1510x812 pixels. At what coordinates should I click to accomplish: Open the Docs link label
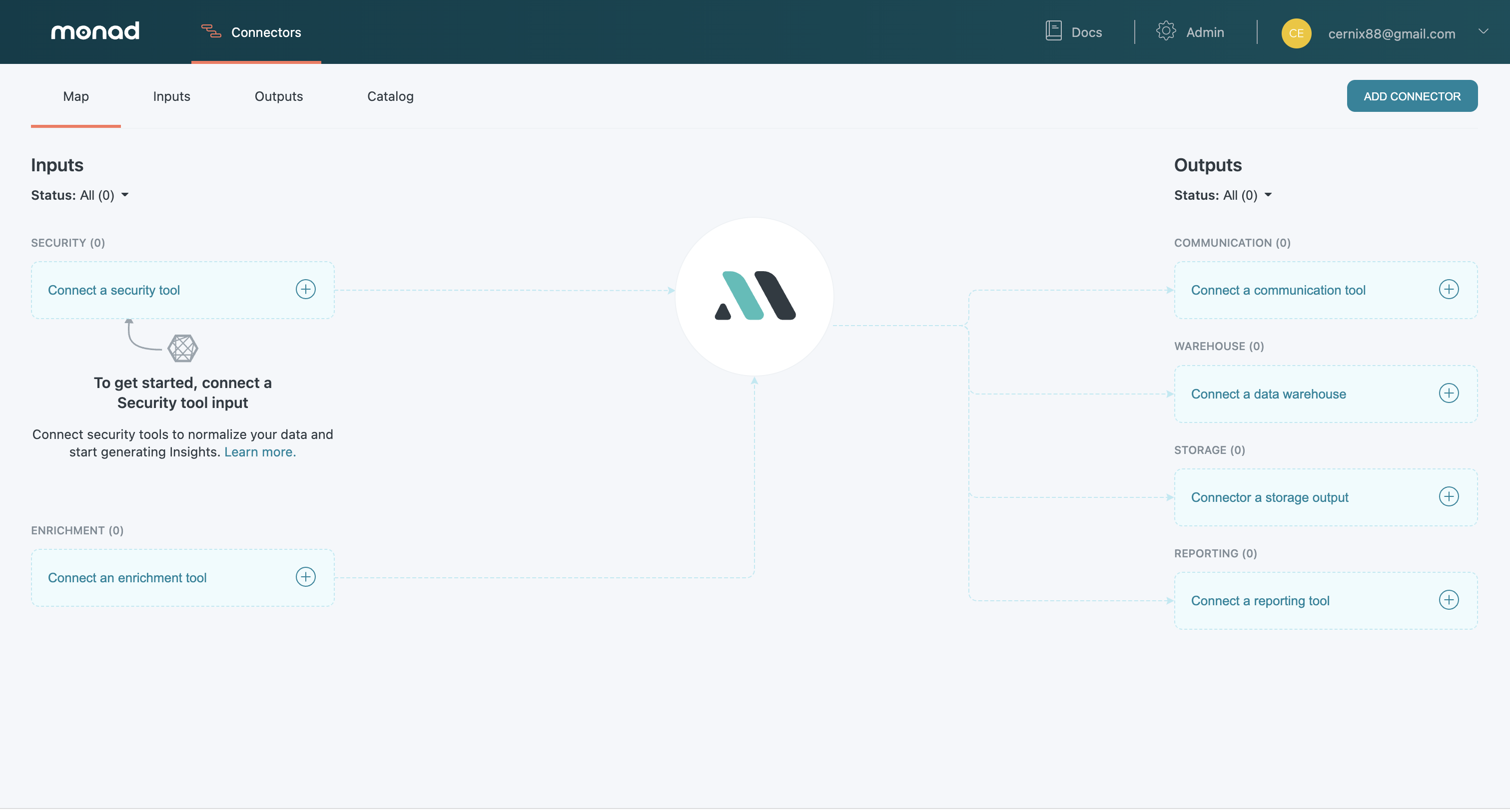tap(1086, 32)
